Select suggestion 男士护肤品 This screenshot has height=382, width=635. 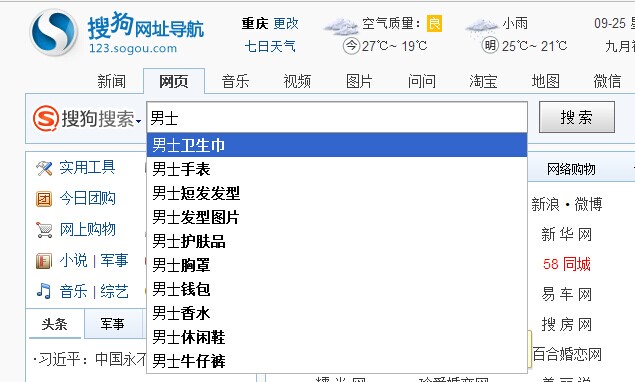click(337, 241)
